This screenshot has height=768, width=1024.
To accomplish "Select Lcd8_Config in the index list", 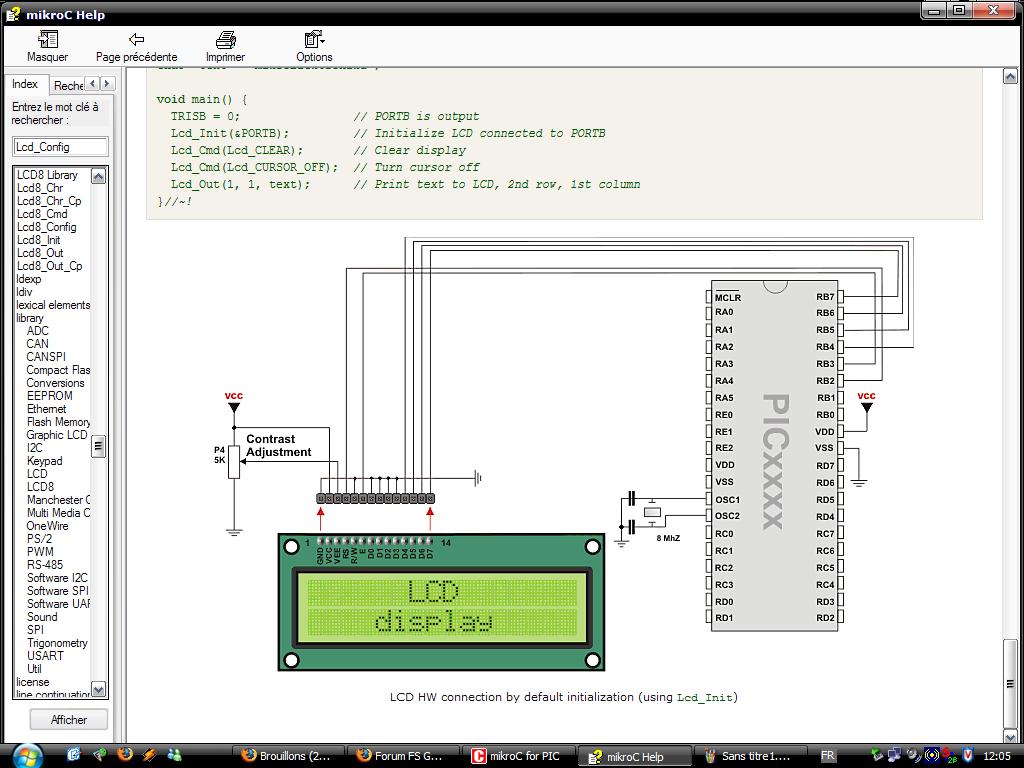I will pos(46,227).
